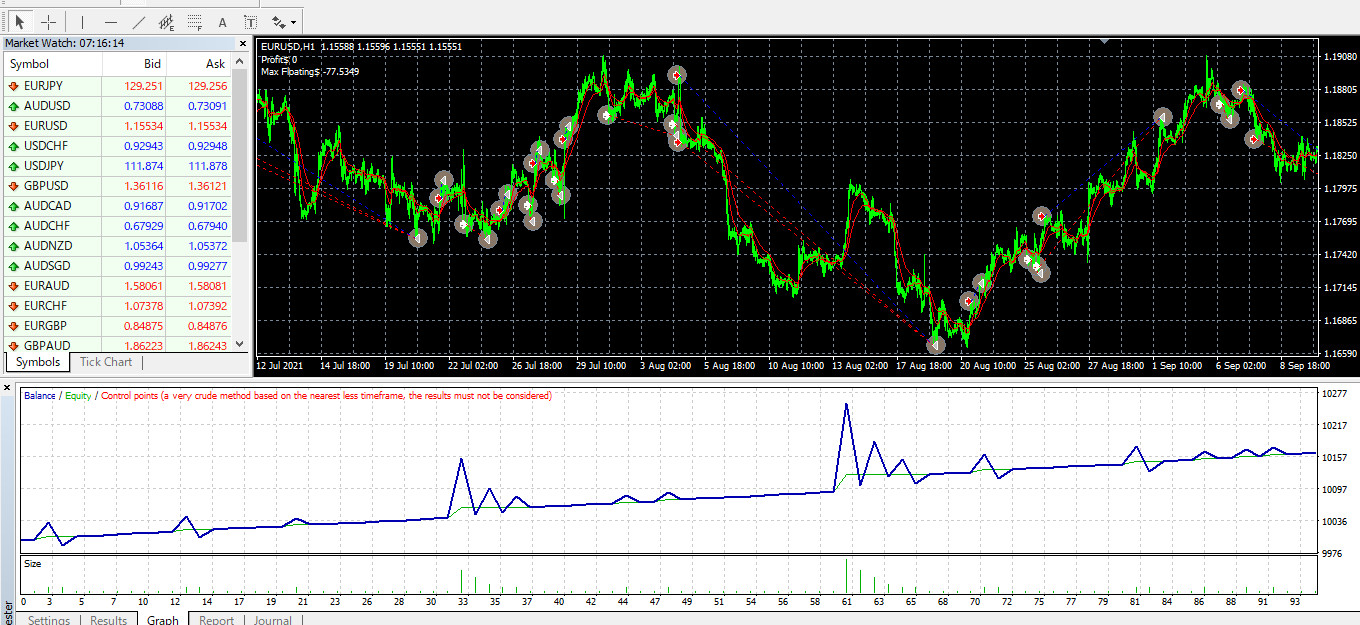Select the EURUSD symbol row

tap(117, 126)
